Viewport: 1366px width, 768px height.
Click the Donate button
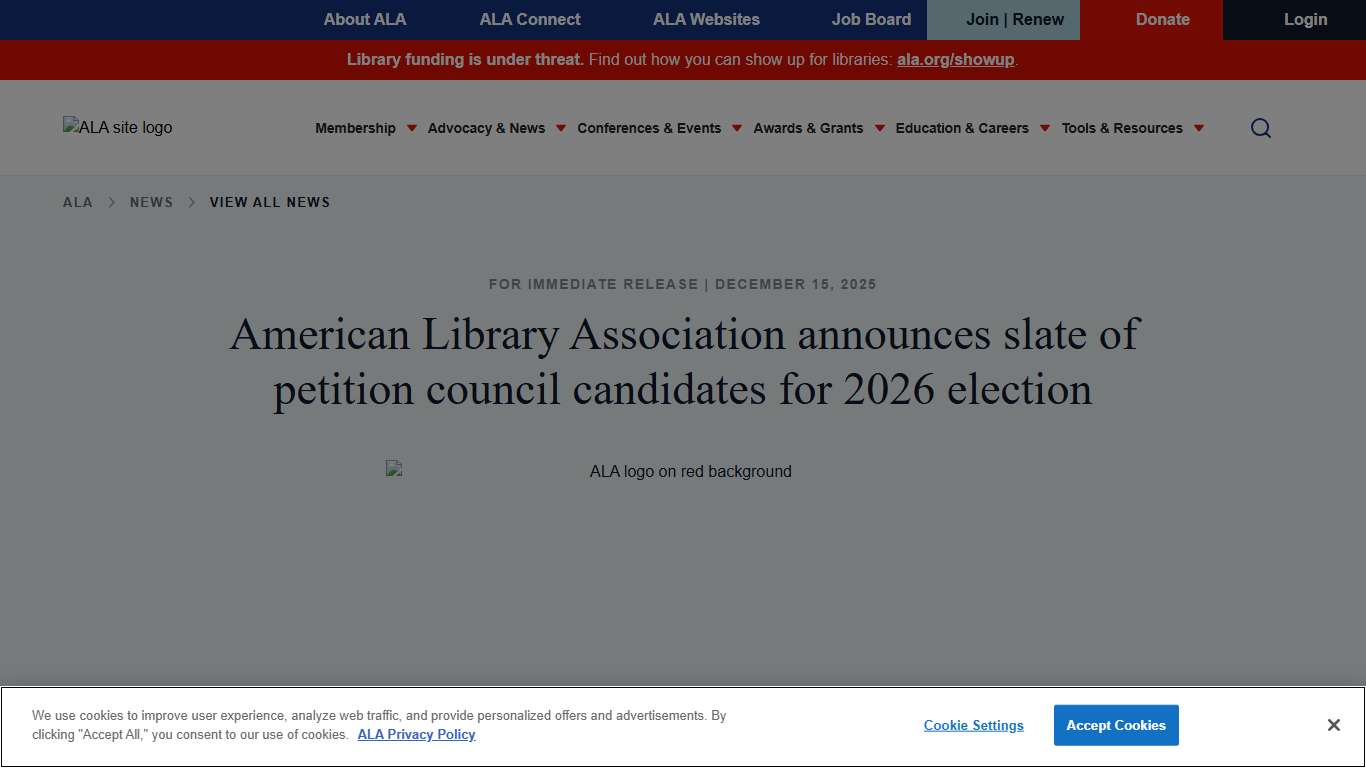point(1162,19)
